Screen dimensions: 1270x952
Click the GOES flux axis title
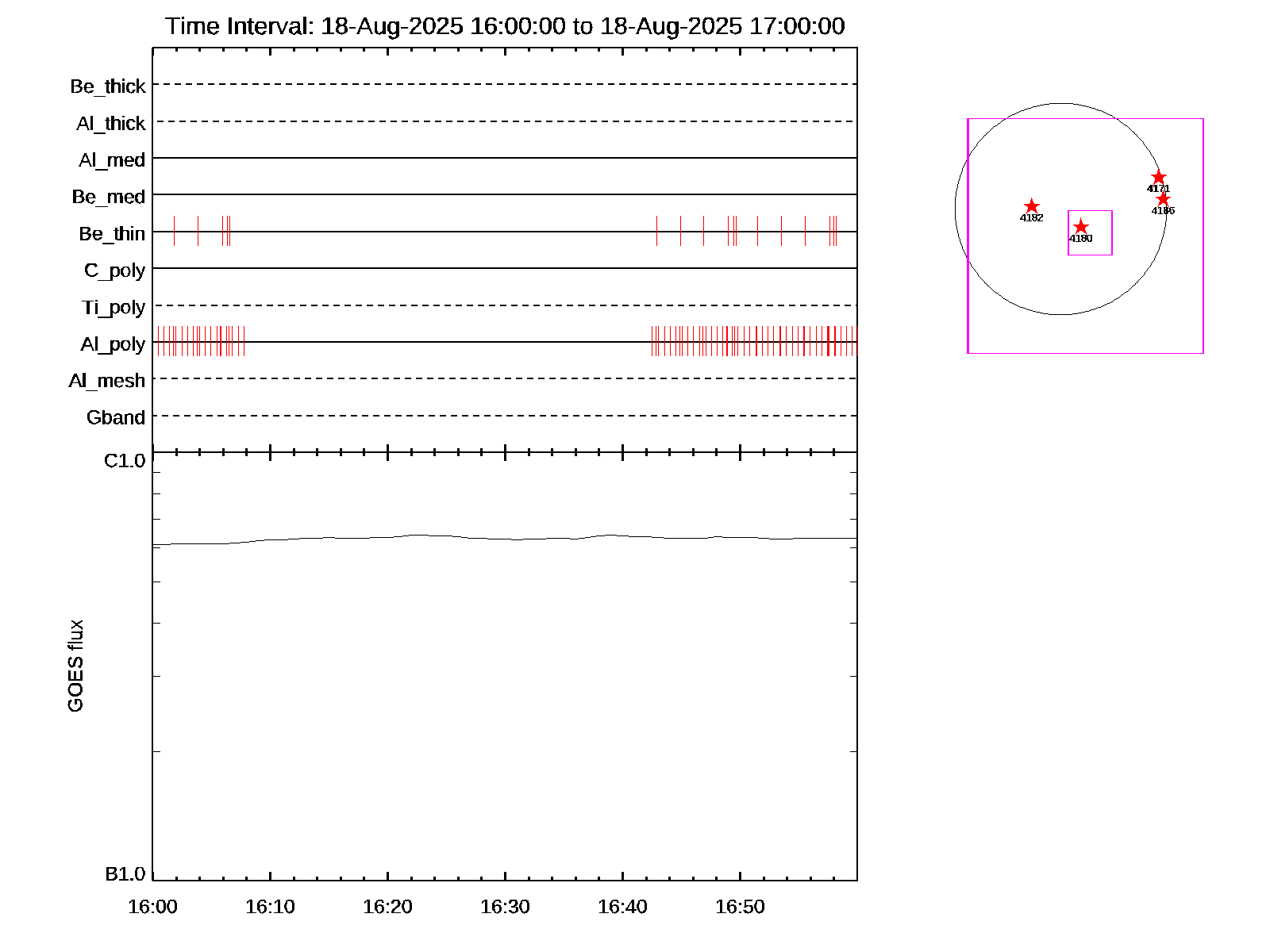[x=75, y=666]
